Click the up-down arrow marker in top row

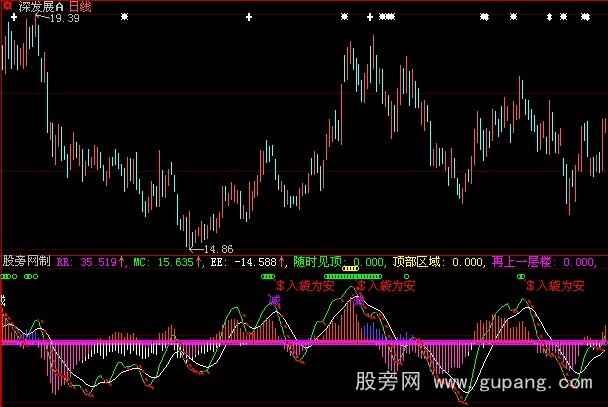click(x=549, y=17)
